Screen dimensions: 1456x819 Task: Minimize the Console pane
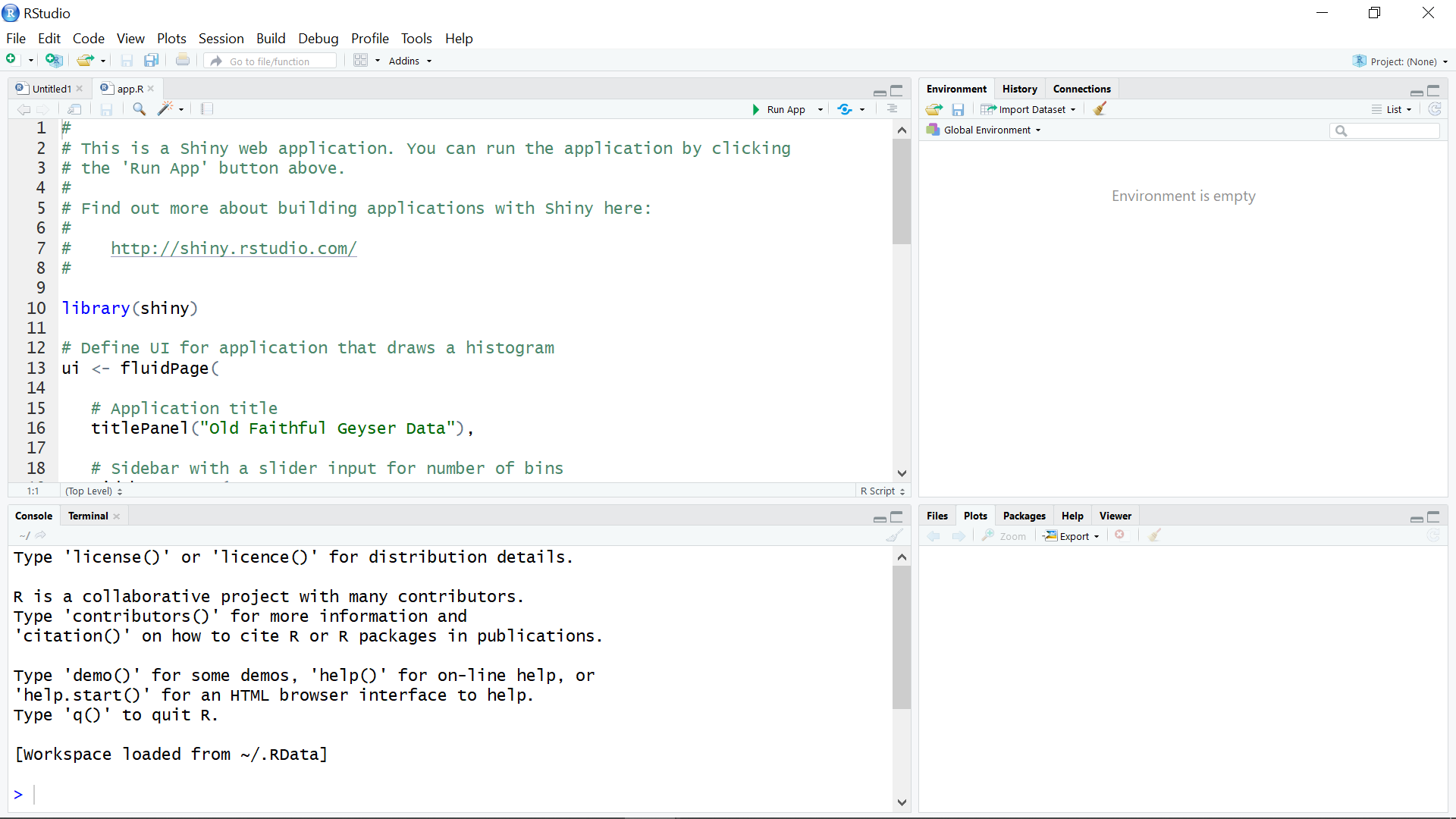[880, 518]
